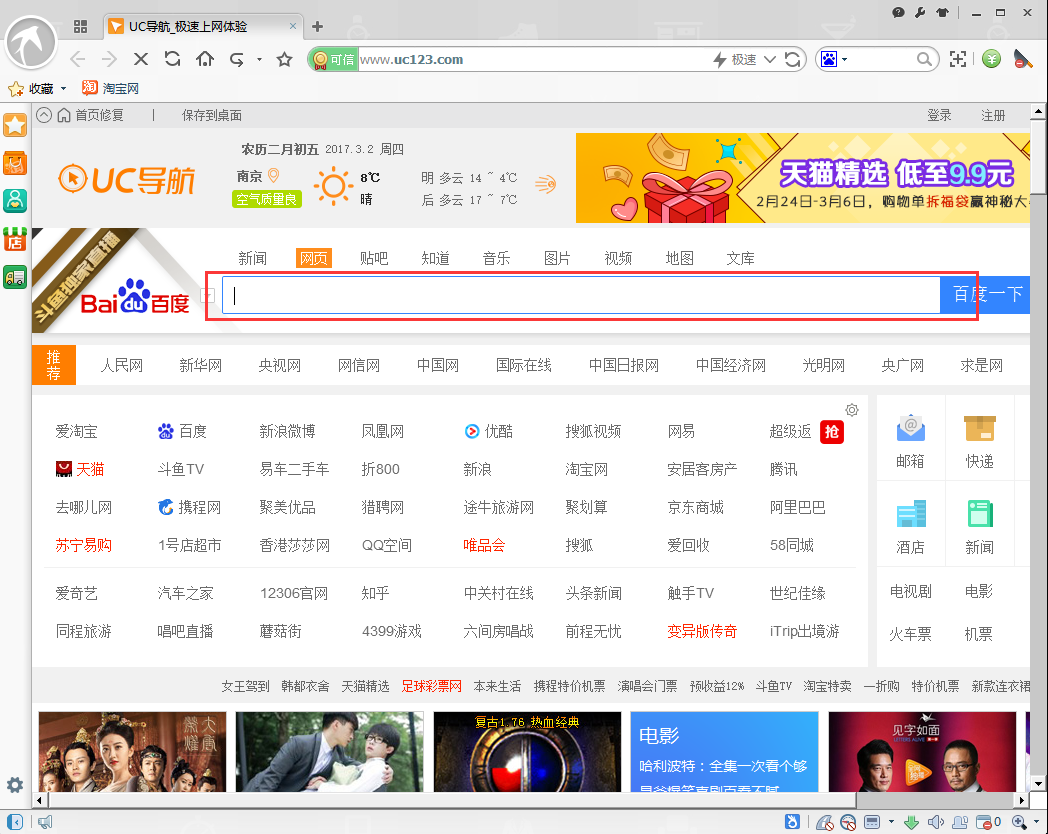Click the orange star sidebar icon
This screenshot has width=1048, height=834.
[15, 125]
